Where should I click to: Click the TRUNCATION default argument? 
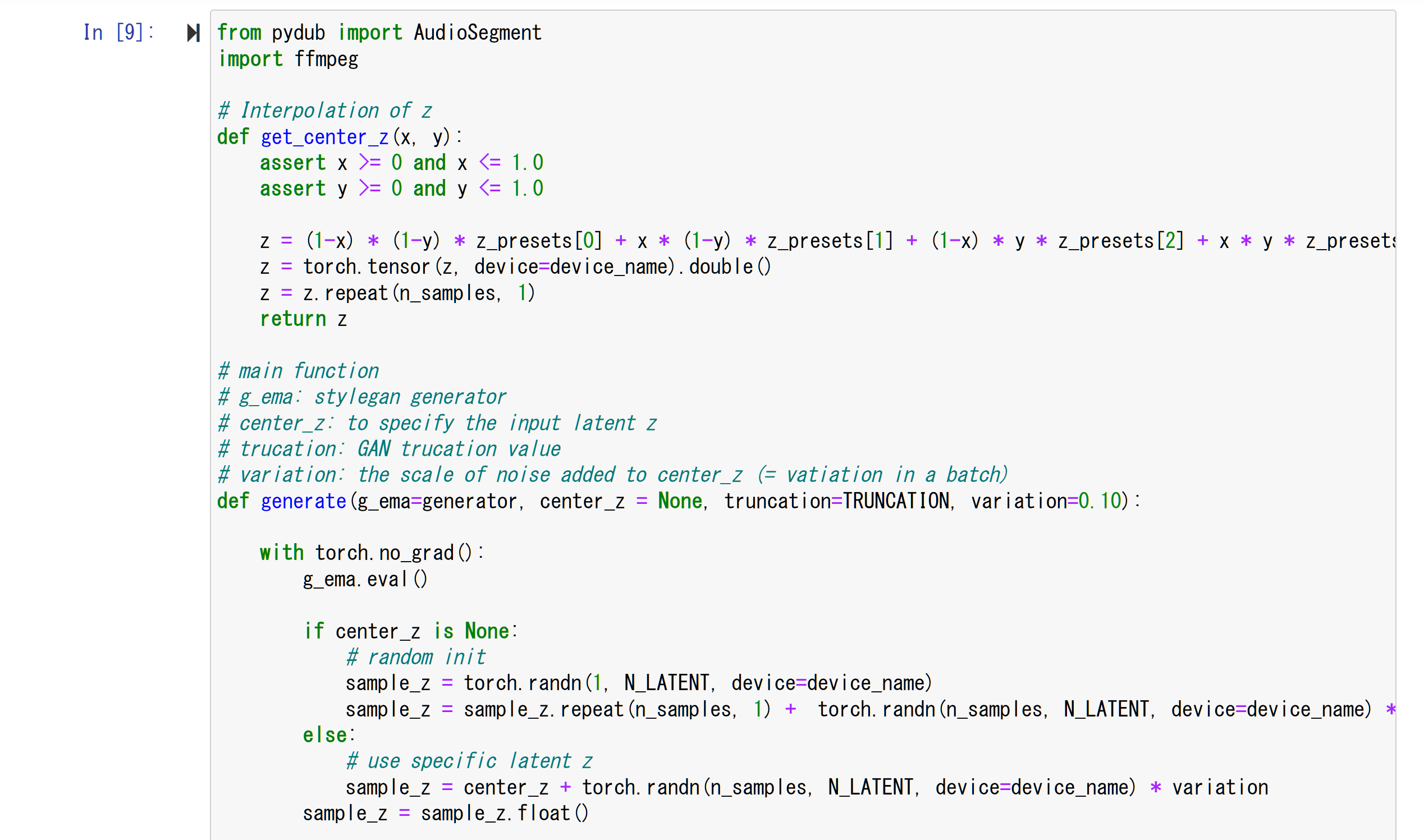(x=896, y=502)
